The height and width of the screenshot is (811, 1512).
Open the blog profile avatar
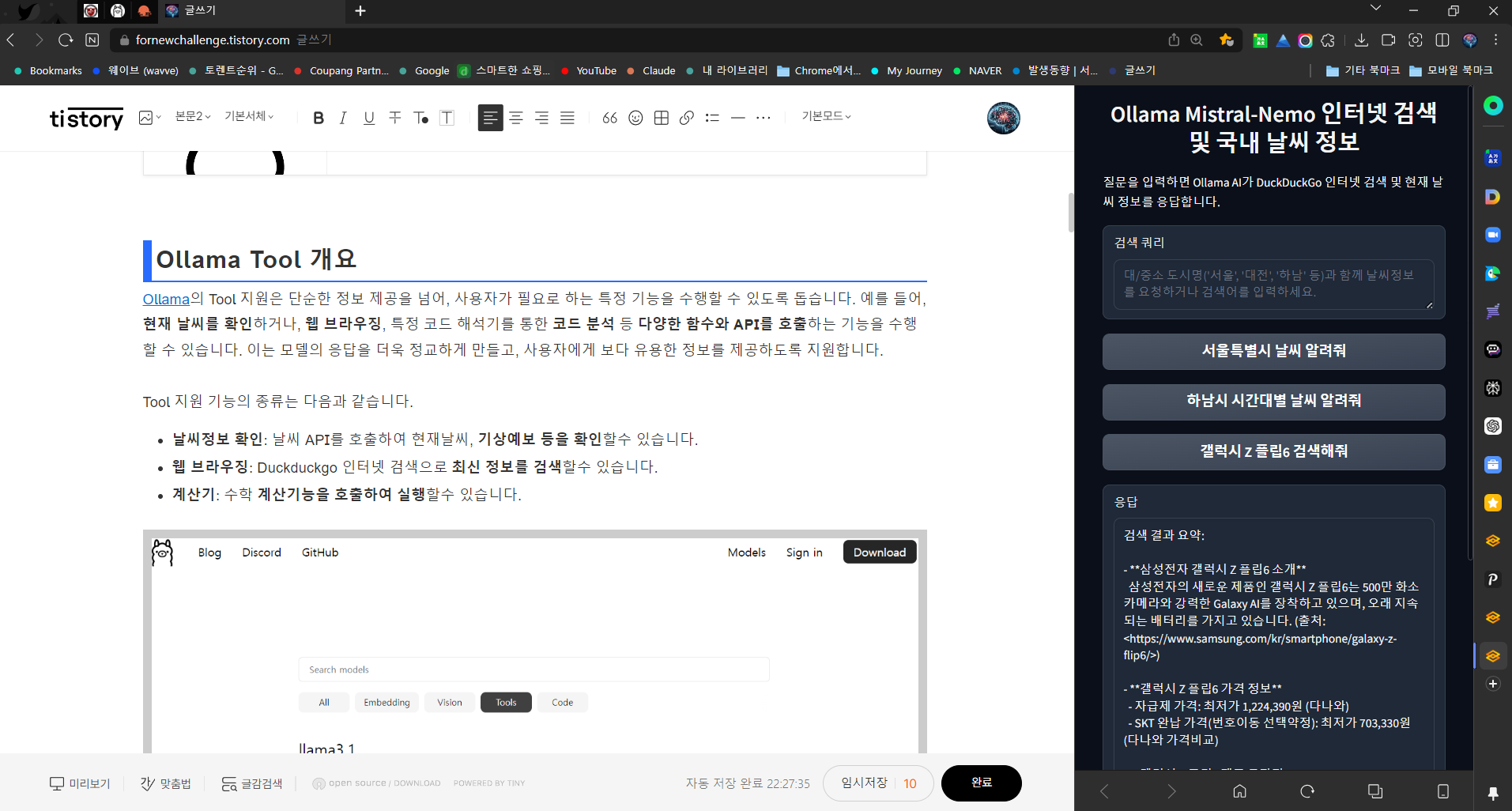point(1004,118)
